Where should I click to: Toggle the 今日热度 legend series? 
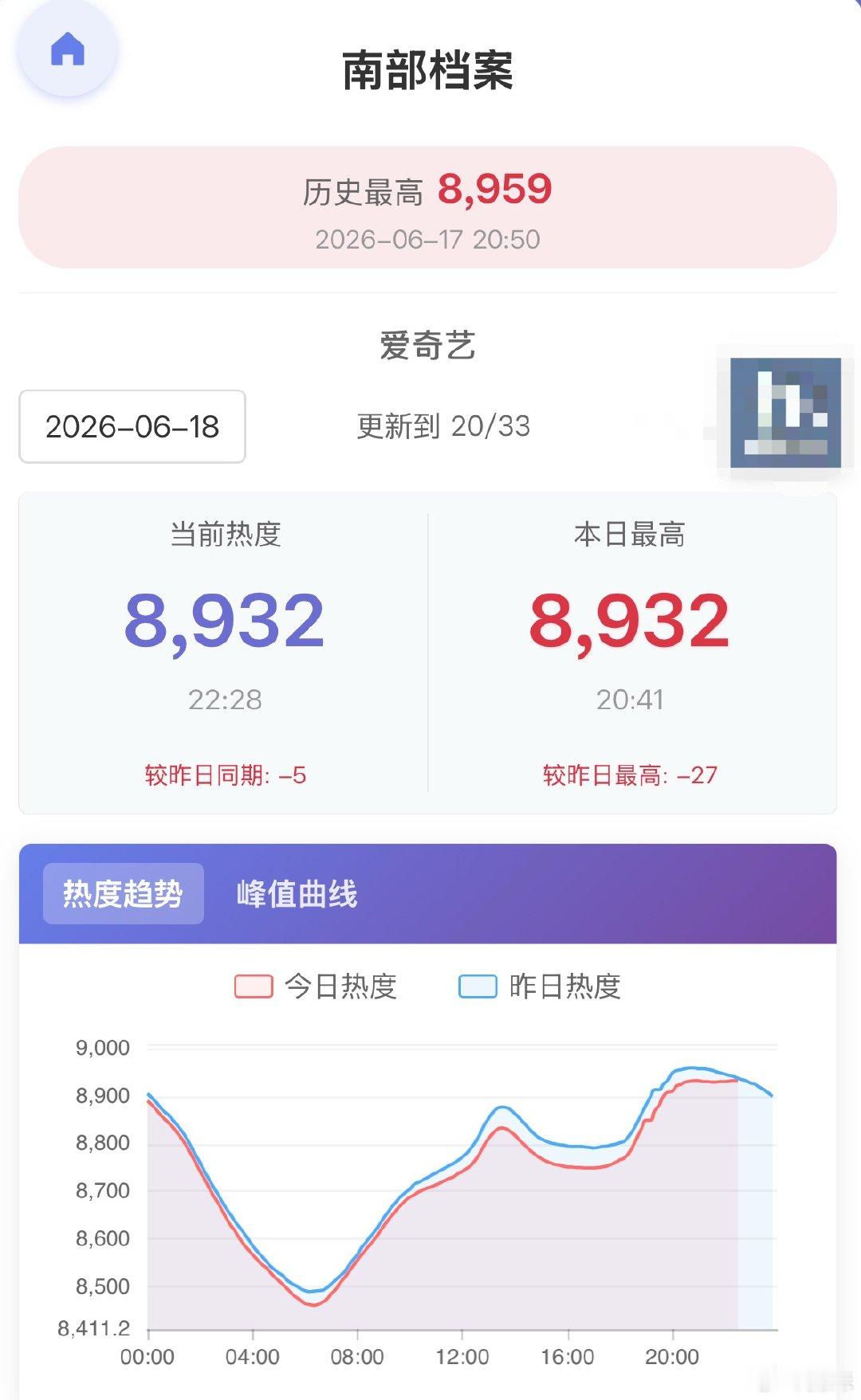[316, 986]
